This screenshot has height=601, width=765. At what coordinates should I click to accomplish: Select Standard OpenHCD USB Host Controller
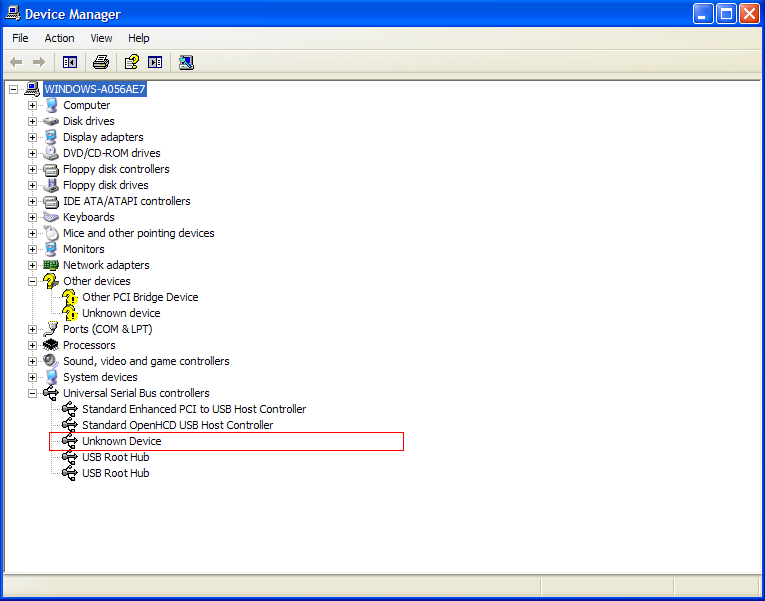pos(178,425)
